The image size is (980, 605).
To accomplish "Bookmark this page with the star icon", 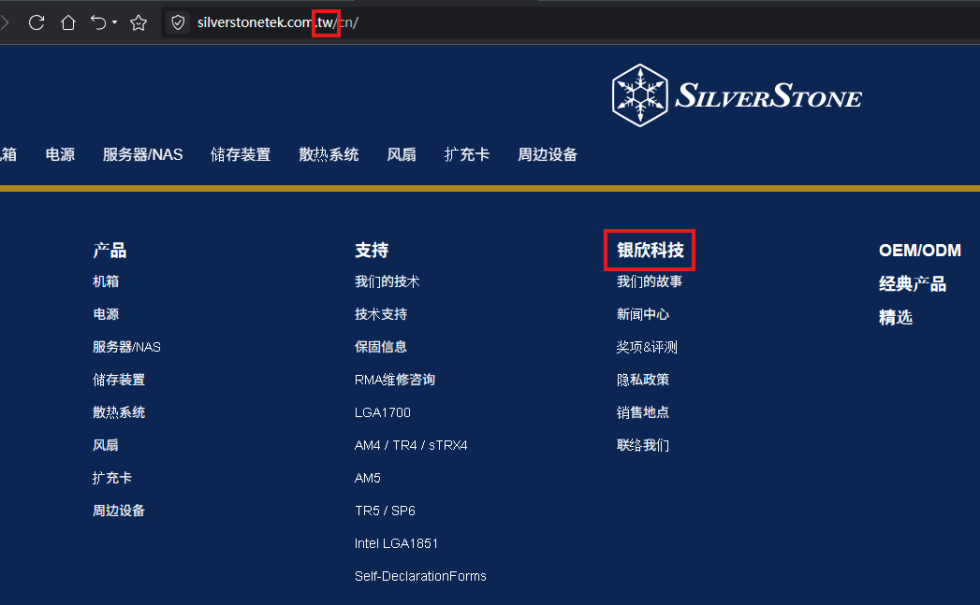I will click(138, 22).
